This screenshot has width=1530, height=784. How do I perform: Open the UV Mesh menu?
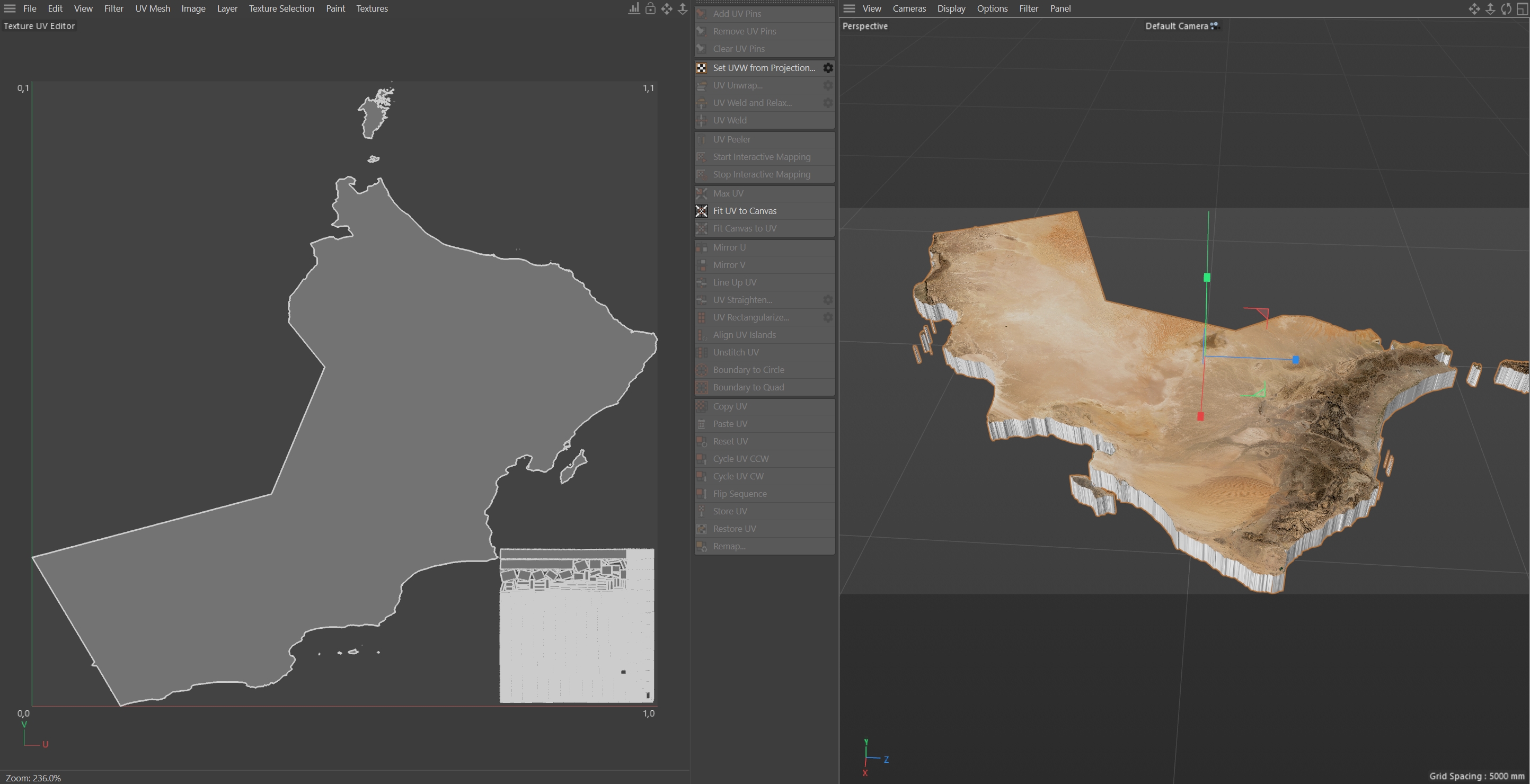point(152,8)
